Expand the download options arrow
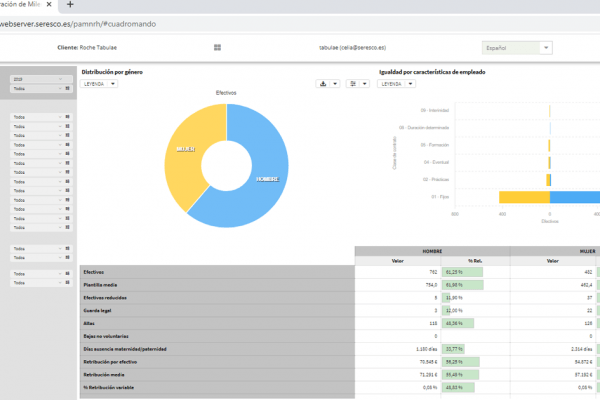The height and width of the screenshot is (400, 600). 335,84
